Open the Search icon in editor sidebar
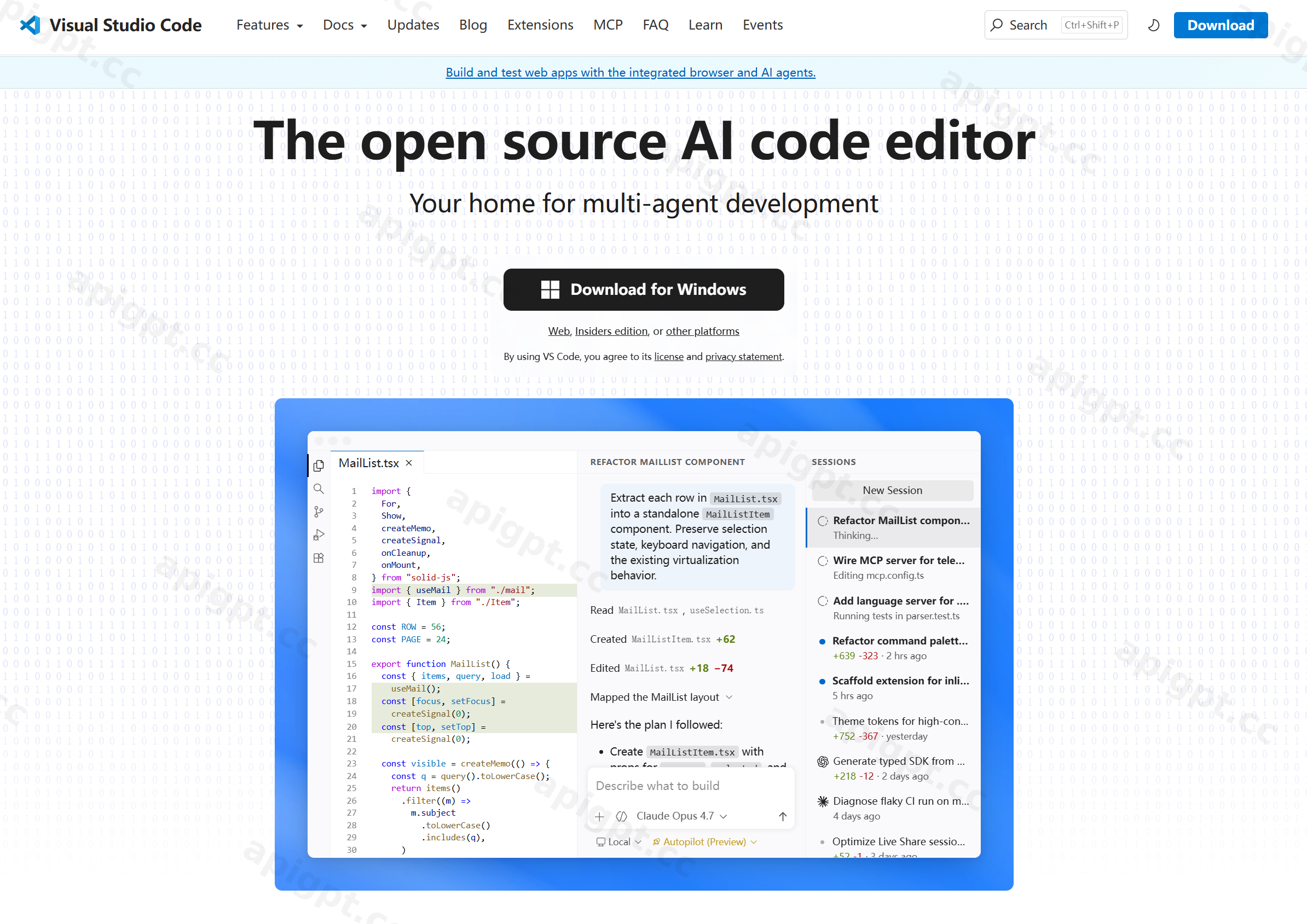 pyautogui.click(x=319, y=489)
